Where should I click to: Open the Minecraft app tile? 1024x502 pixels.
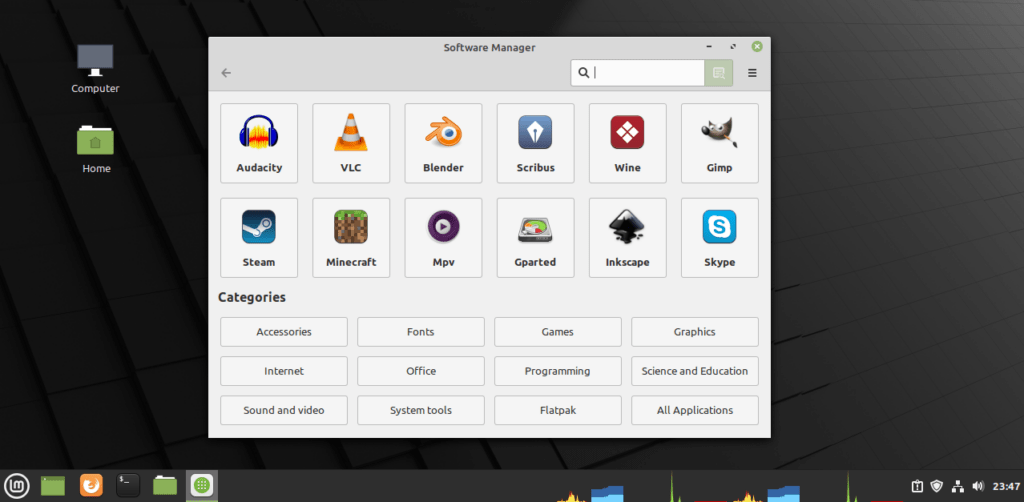click(x=351, y=238)
